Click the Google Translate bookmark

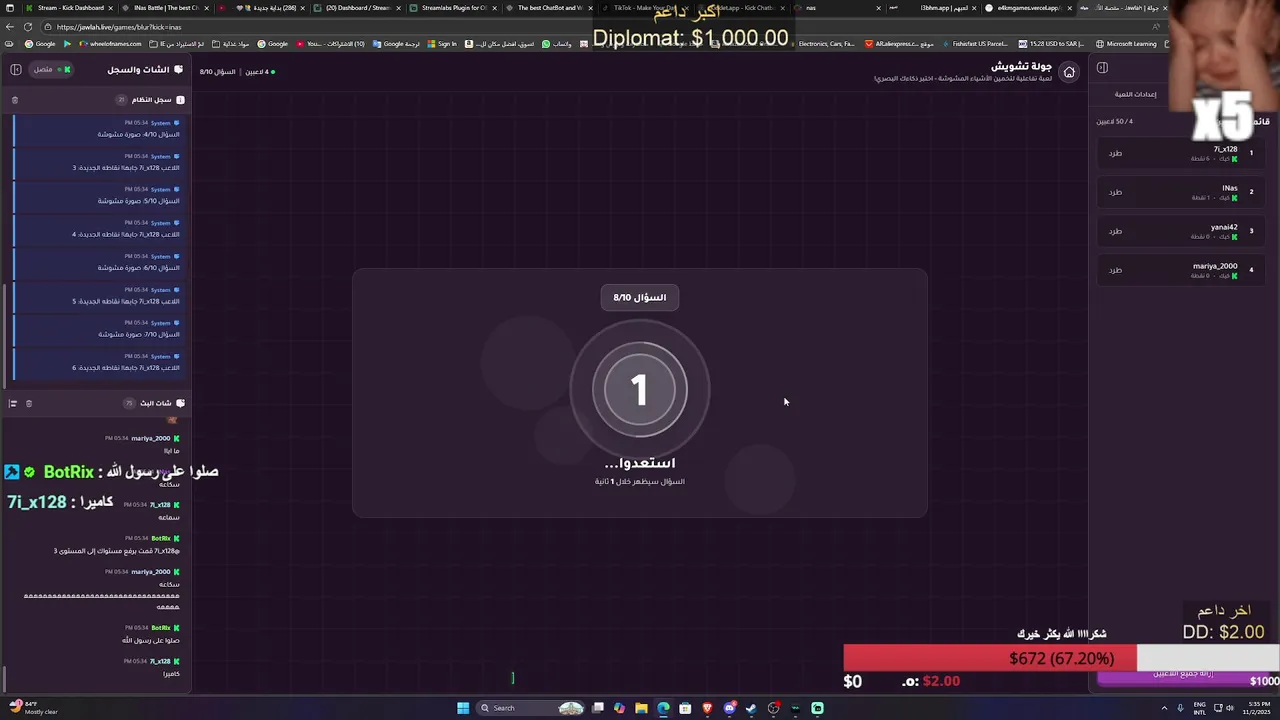pos(396,44)
